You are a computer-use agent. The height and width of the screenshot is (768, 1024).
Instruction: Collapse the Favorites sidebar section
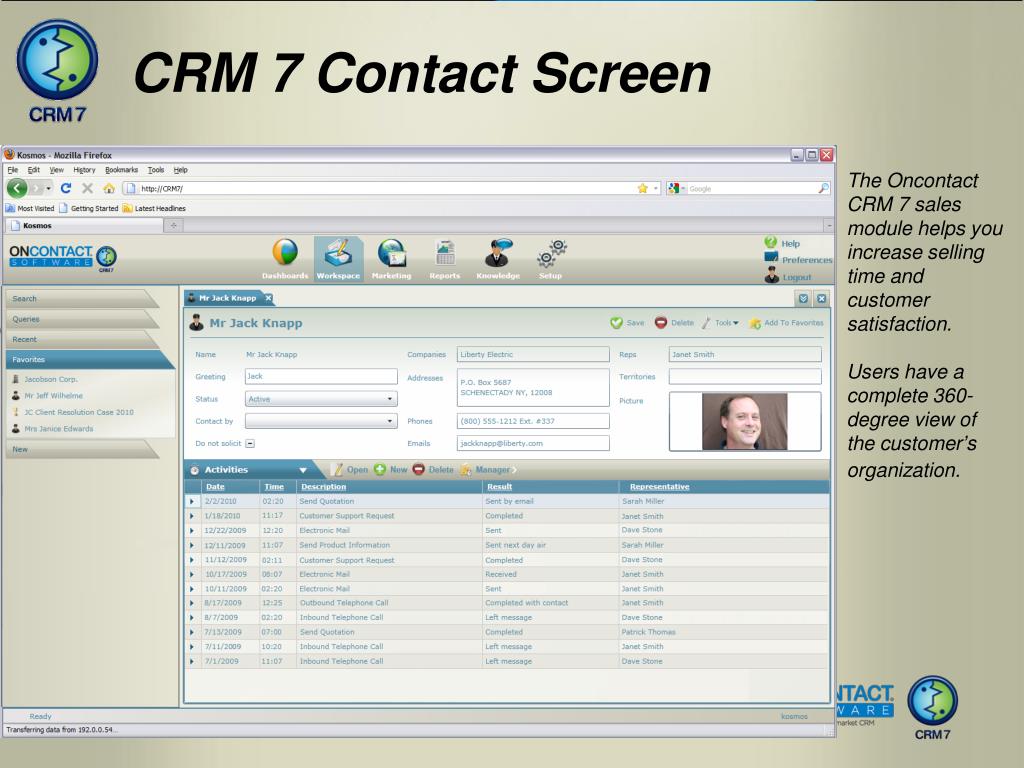coord(88,360)
